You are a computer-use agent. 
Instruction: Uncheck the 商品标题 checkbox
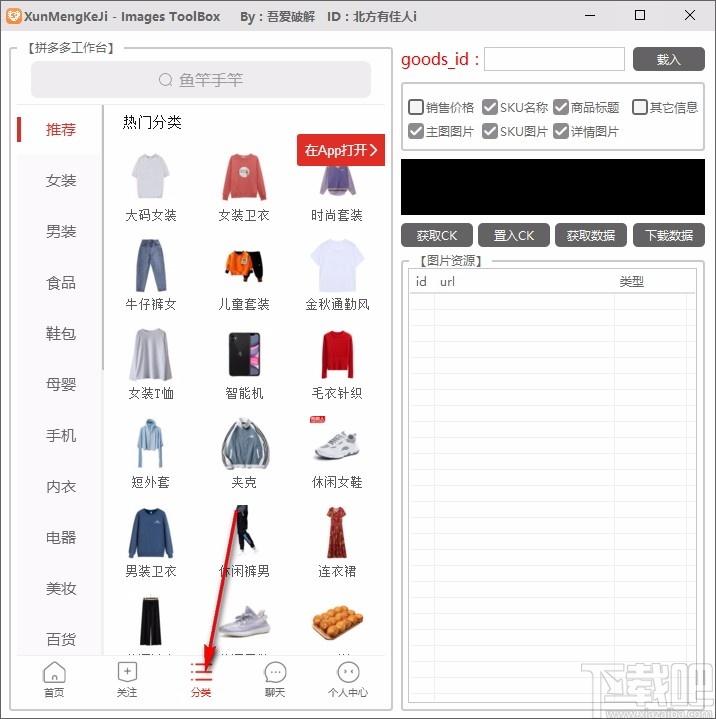(x=561, y=107)
